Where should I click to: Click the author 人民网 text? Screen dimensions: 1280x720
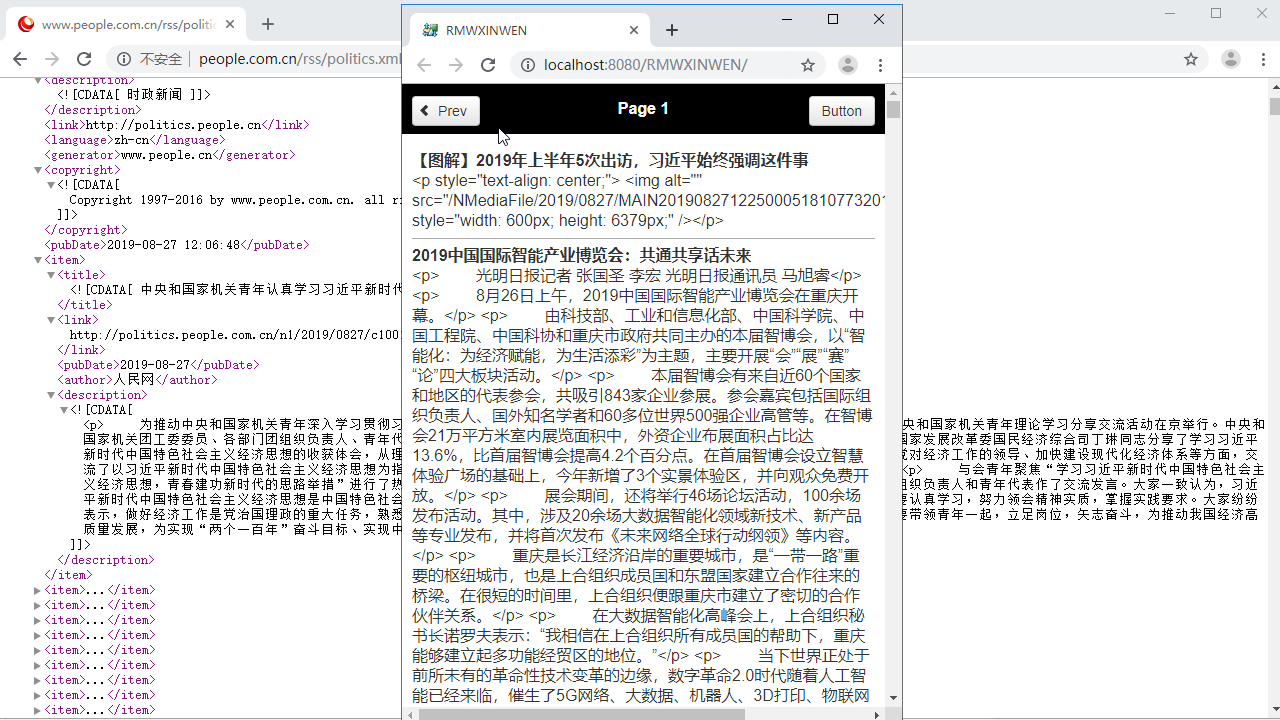click(x=134, y=380)
